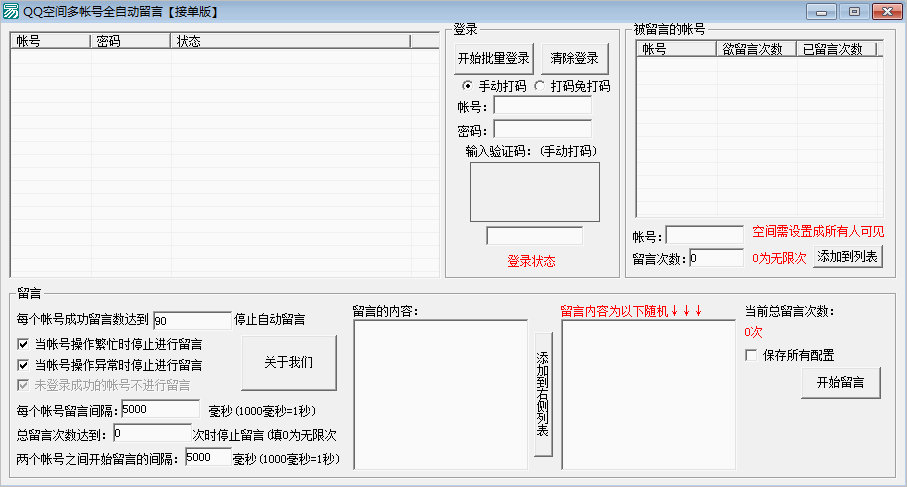Click 帐号 header in 被留言的帐号 list

point(677,49)
